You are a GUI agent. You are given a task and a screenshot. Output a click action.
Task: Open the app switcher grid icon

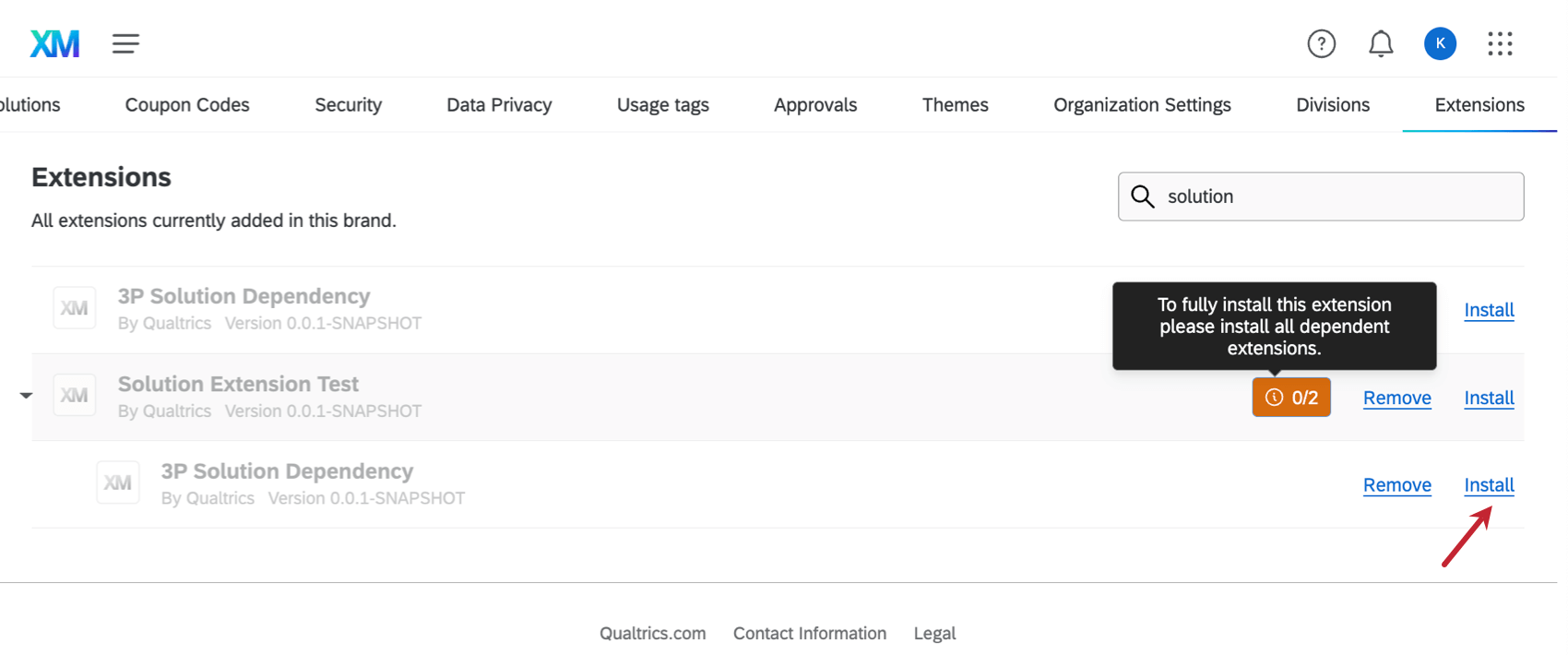(1500, 43)
